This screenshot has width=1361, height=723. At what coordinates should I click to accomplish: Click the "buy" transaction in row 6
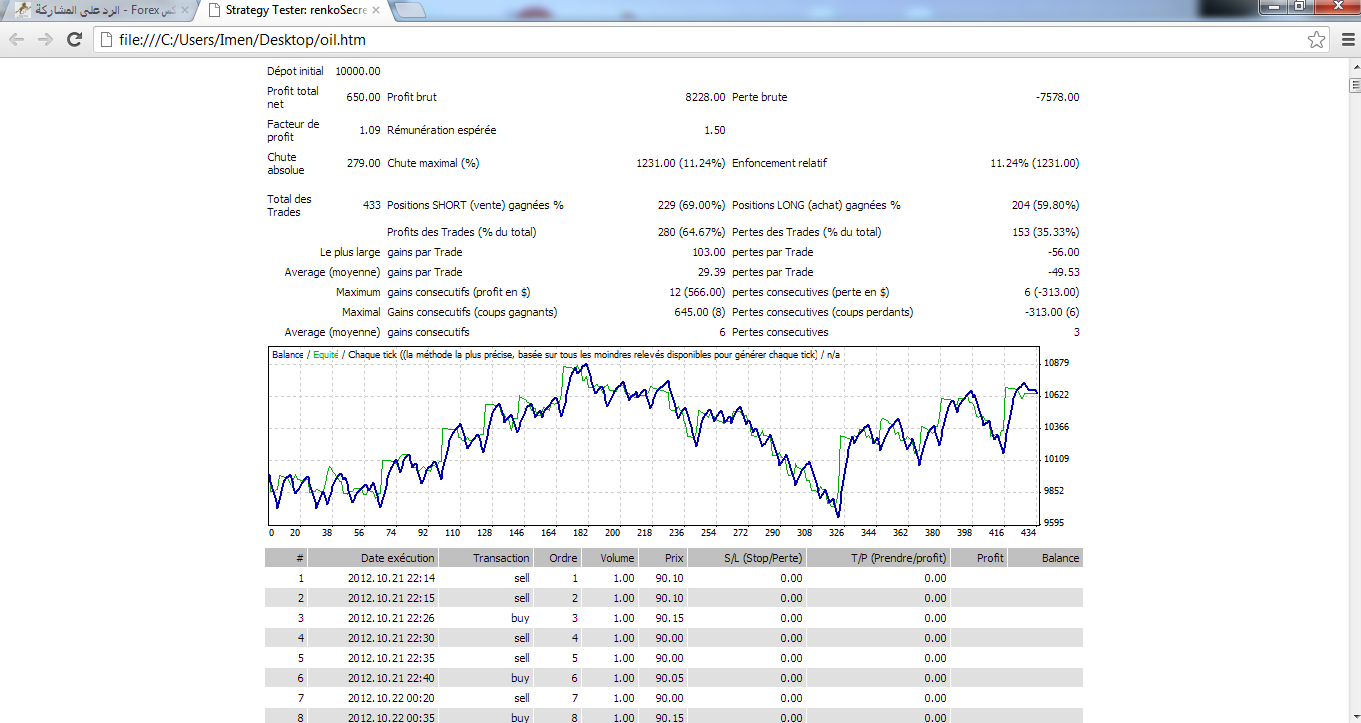(520, 678)
